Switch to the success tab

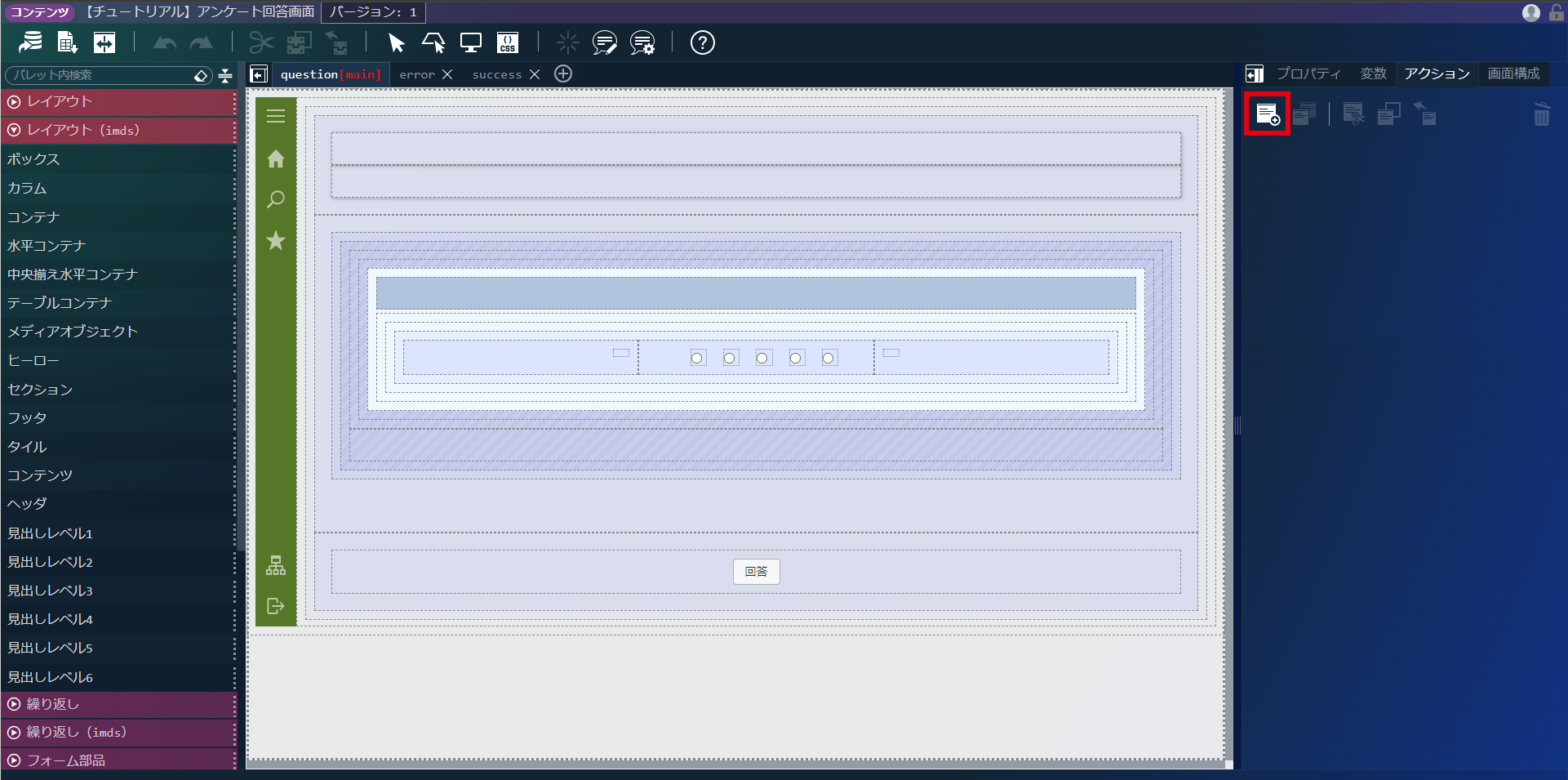496,74
